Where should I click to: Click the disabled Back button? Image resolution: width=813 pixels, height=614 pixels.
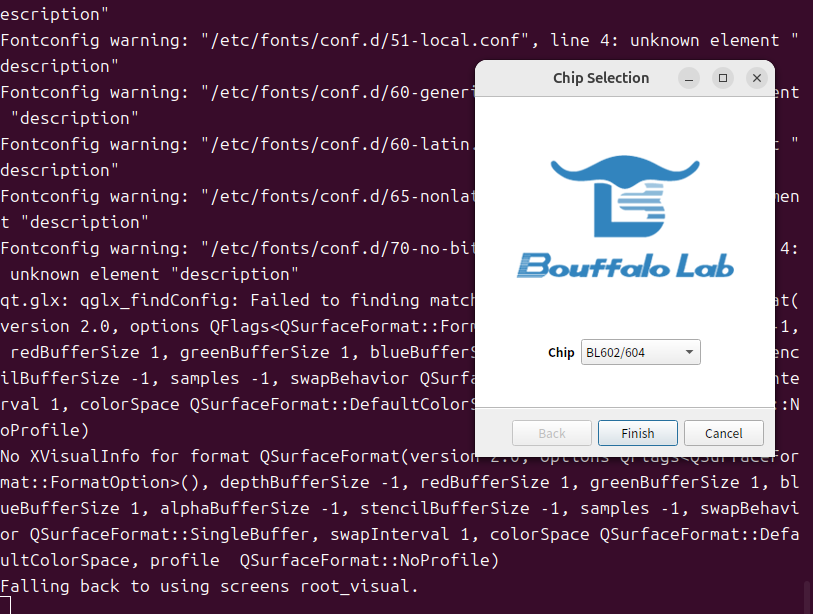pyautogui.click(x=552, y=433)
